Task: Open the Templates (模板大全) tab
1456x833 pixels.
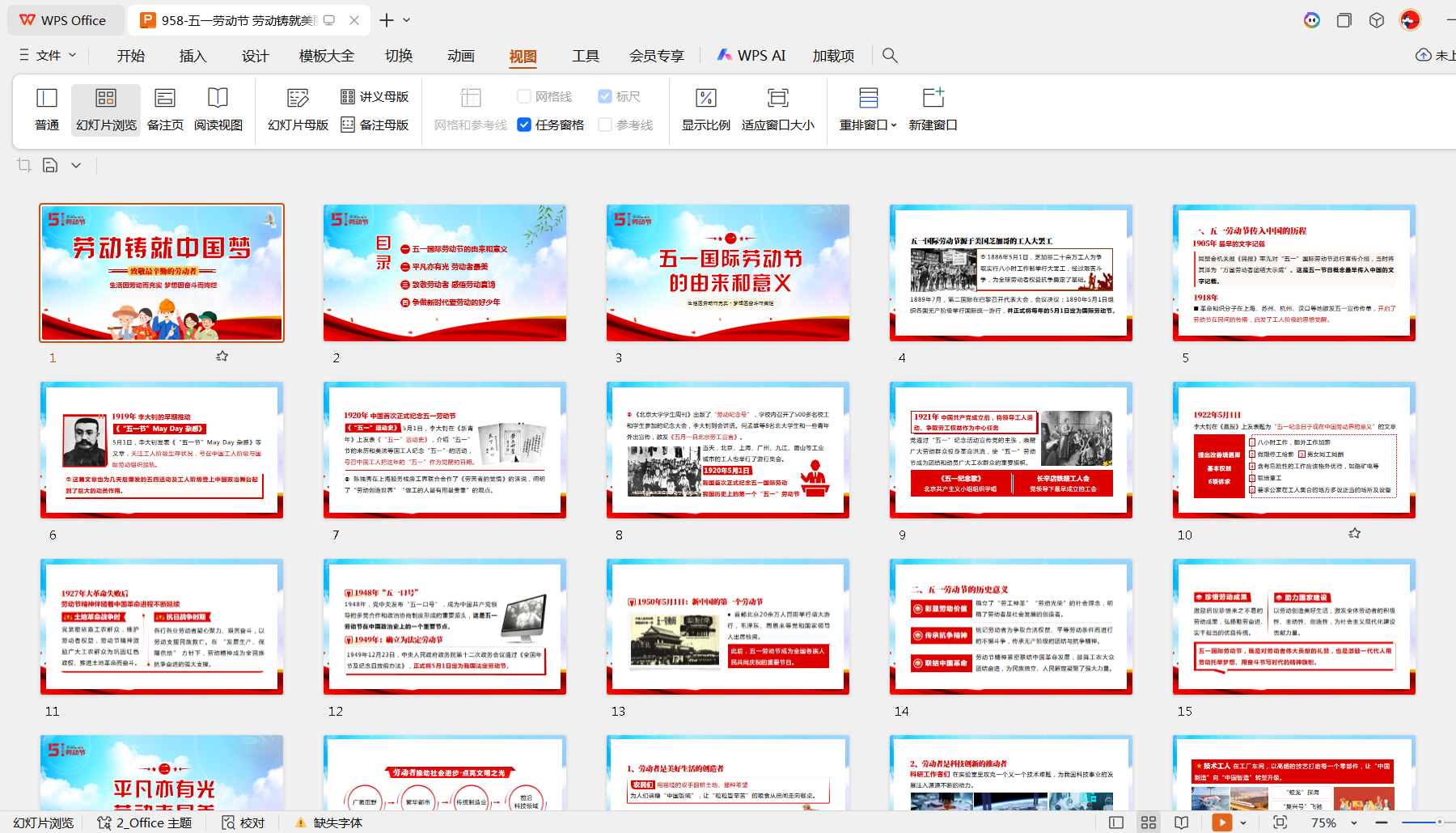Action: click(327, 56)
